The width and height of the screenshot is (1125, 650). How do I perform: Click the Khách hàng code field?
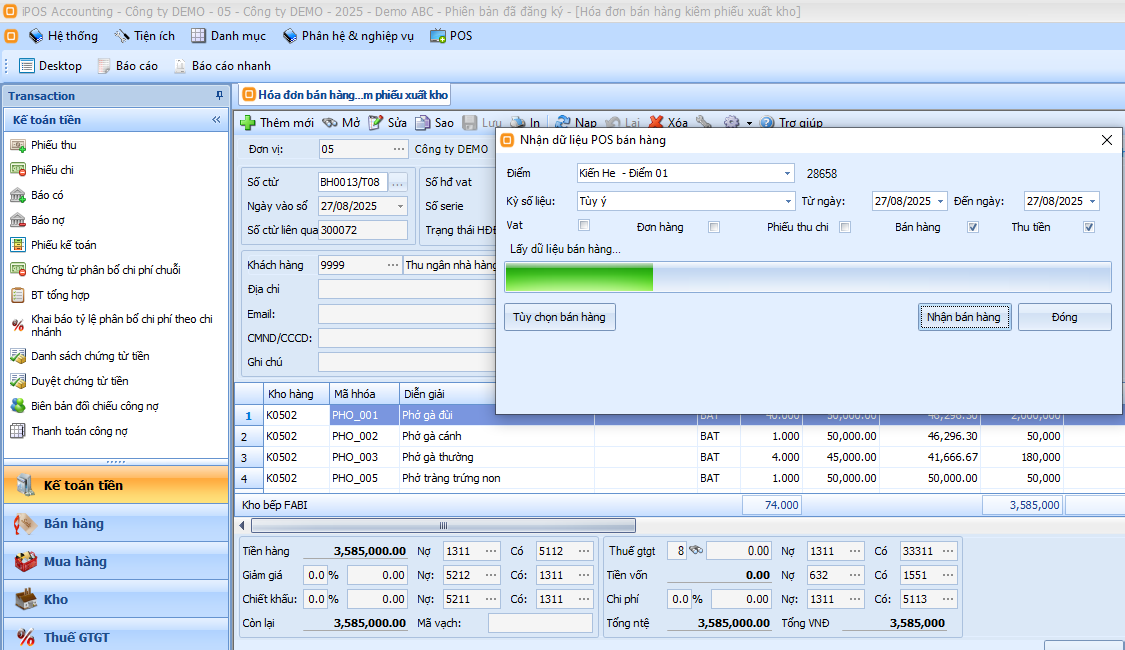[x=350, y=265]
